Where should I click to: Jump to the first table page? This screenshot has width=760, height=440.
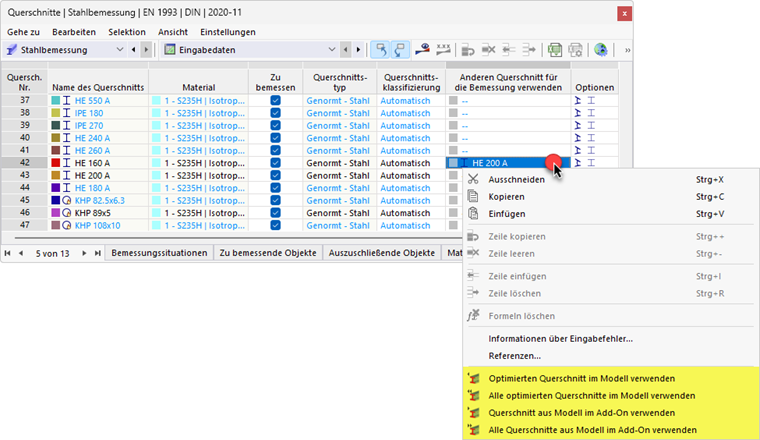(x=8, y=253)
